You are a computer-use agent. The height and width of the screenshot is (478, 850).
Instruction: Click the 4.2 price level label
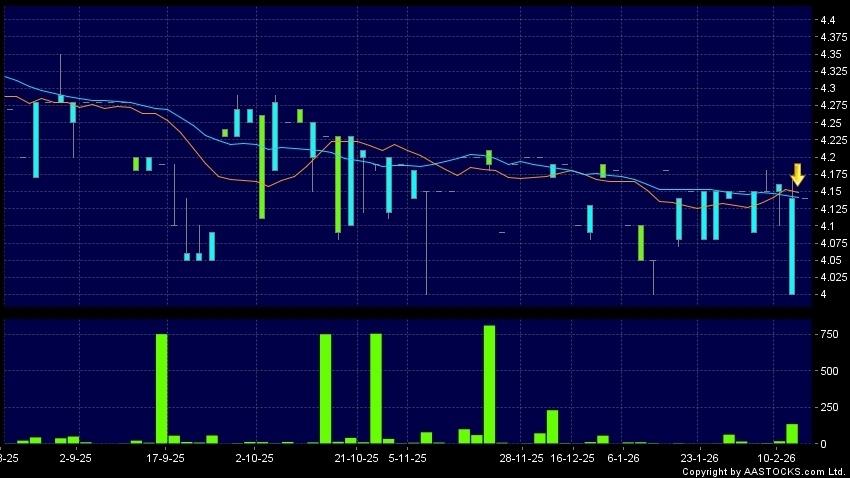click(826, 157)
